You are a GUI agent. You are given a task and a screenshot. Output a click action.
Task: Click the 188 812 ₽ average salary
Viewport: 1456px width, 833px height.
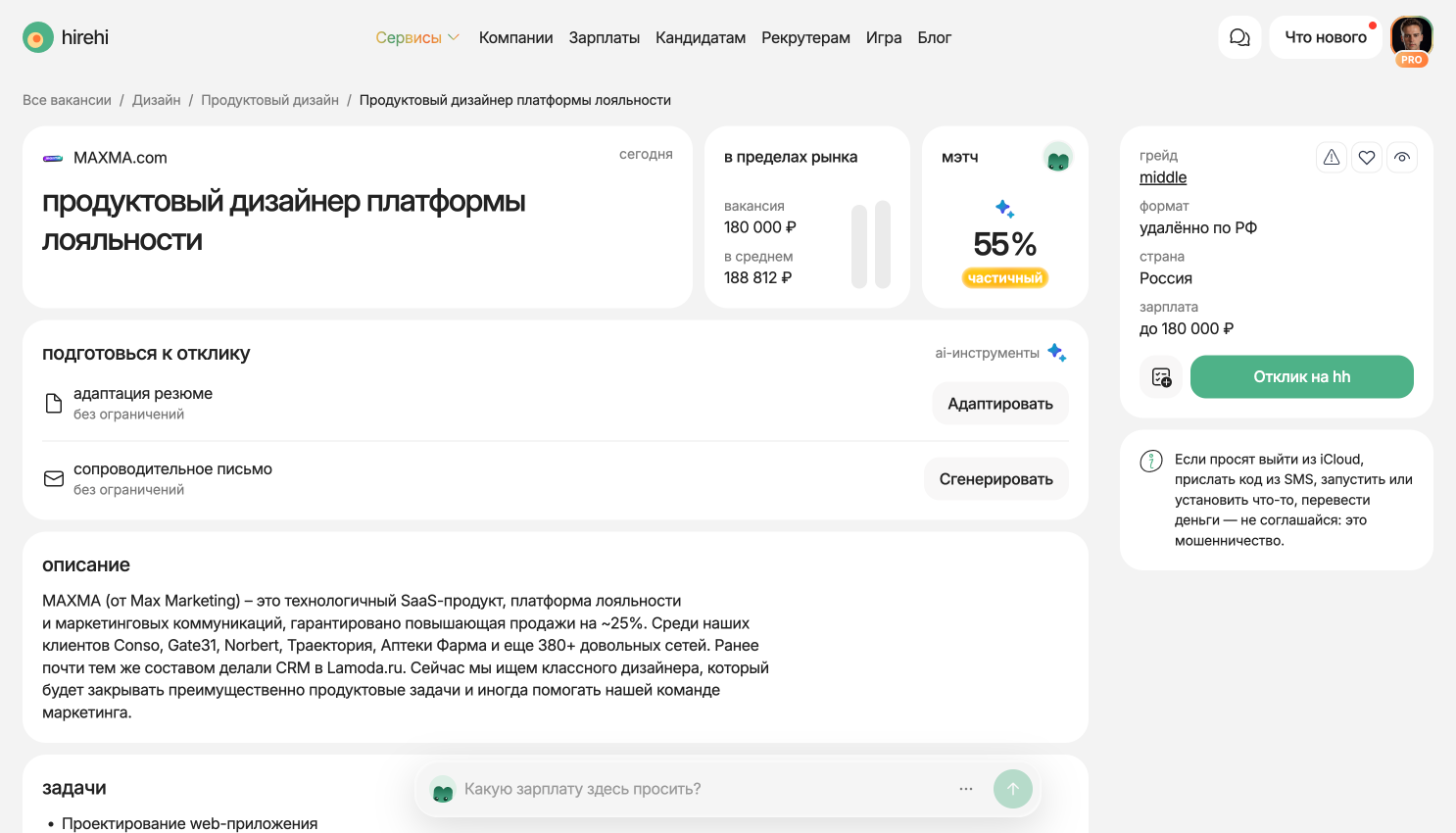(x=758, y=278)
